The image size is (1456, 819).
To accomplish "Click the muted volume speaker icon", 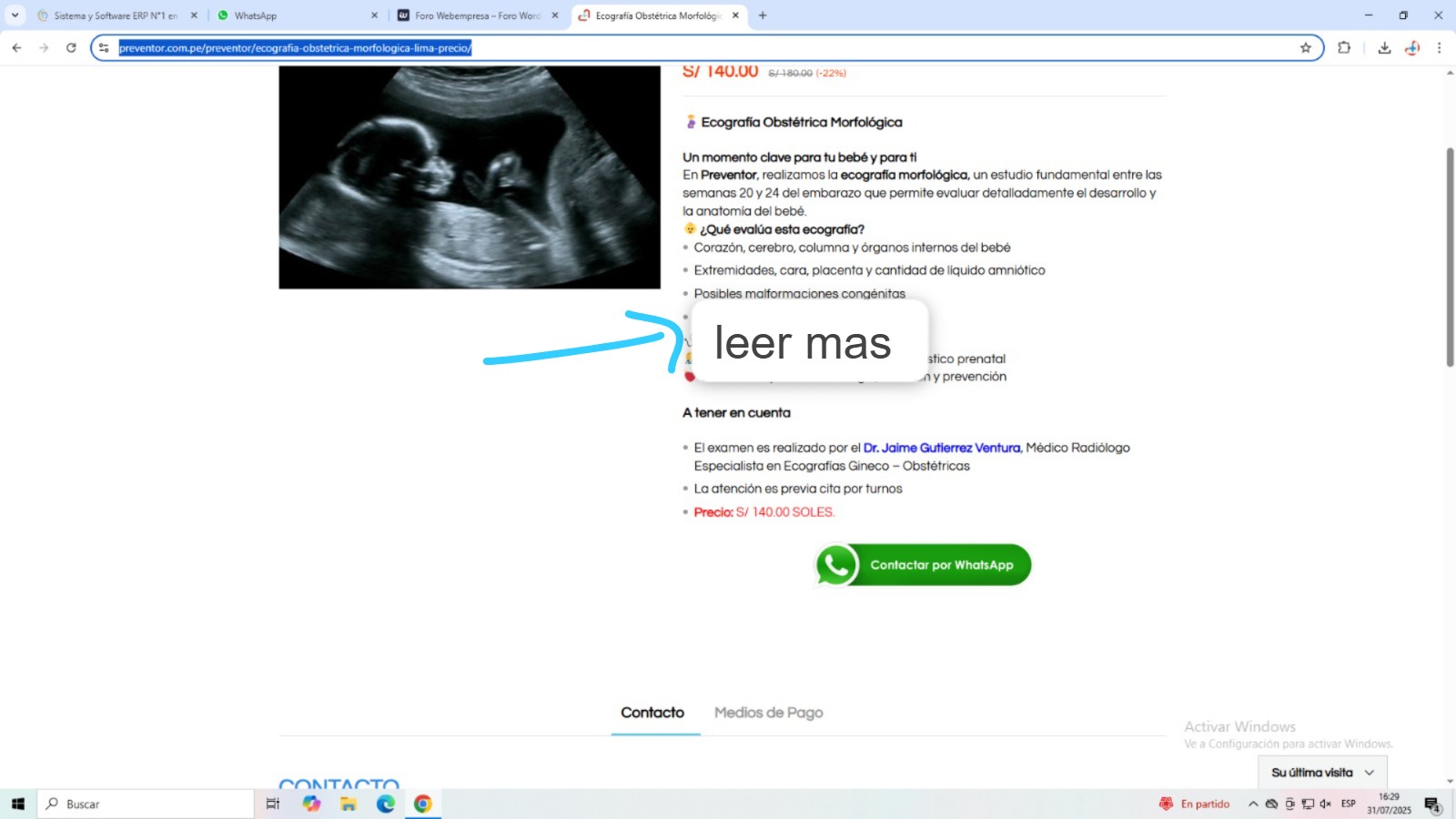I will click(x=1326, y=804).
